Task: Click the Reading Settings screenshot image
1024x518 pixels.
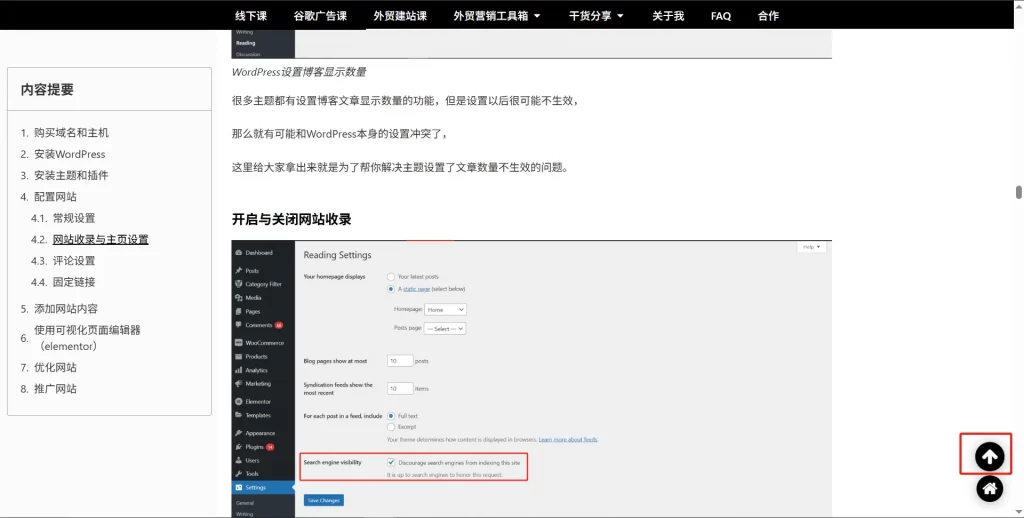Action: click(x=532, y=379)
